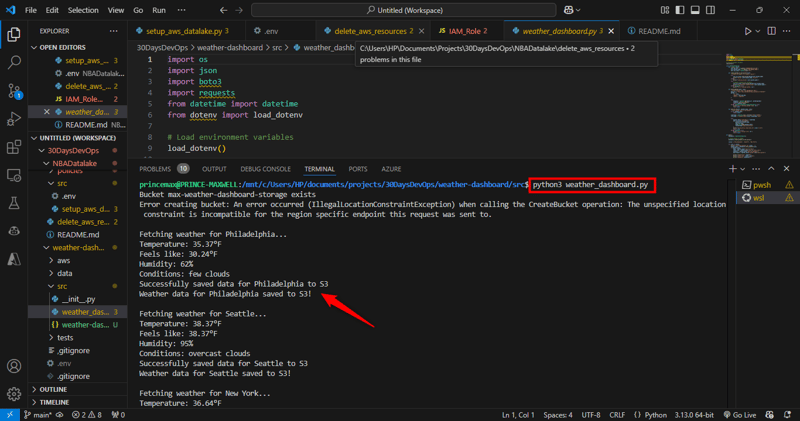Open the Extensions view
This screenshot has width=800, height=421.
pos(14,147)
